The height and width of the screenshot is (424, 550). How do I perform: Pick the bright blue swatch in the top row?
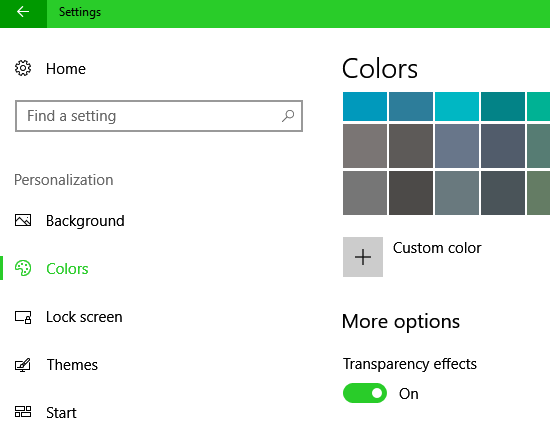[365, 106]
